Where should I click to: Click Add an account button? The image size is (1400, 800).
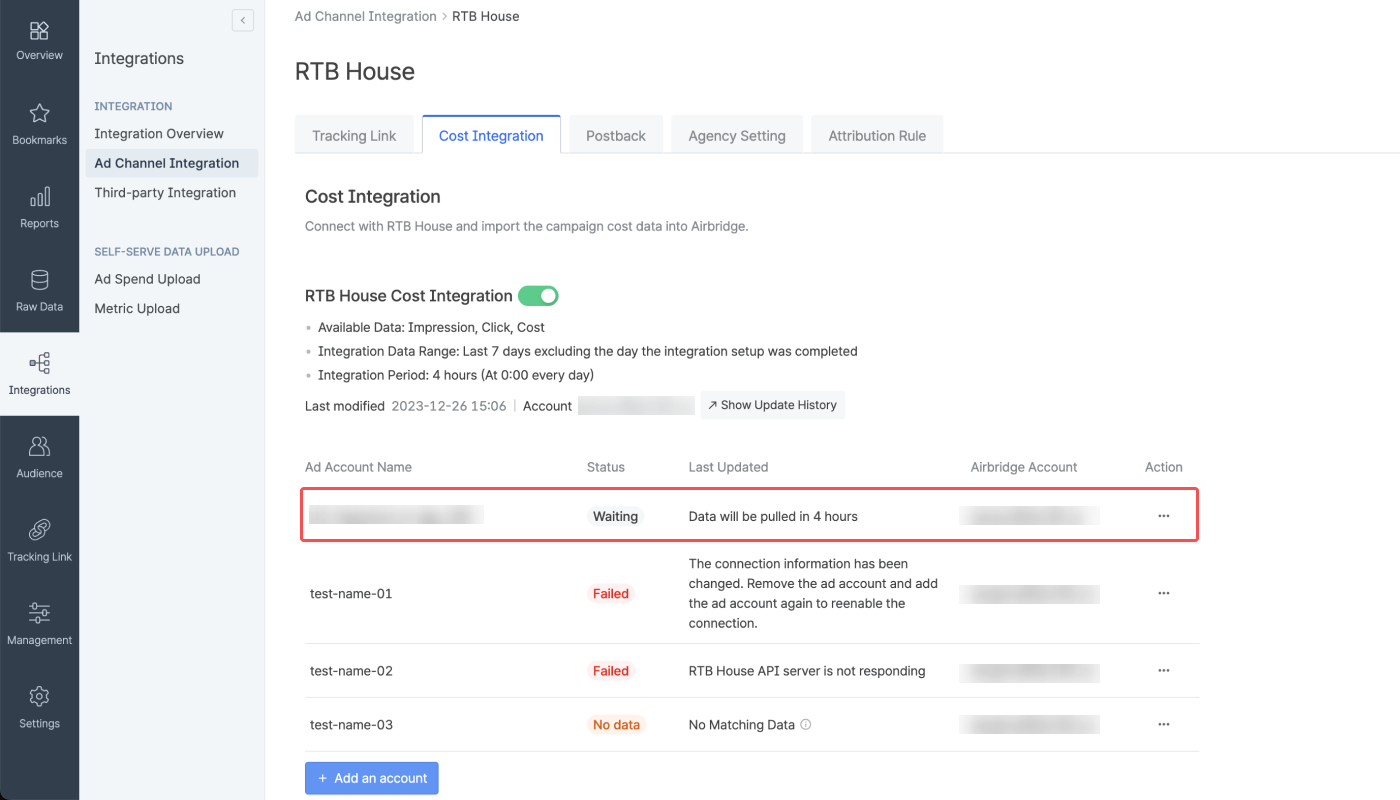pyautogui.click(x=372, y=778)
